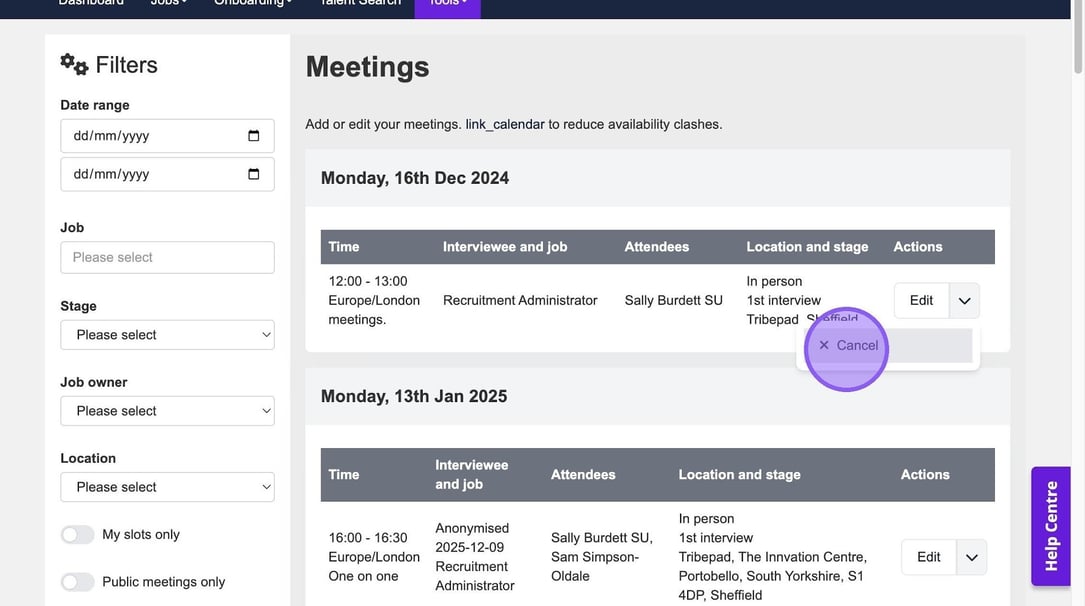Click the page vertical scrollbar
The image size is (1085, 606).
tap(1077, 300)
